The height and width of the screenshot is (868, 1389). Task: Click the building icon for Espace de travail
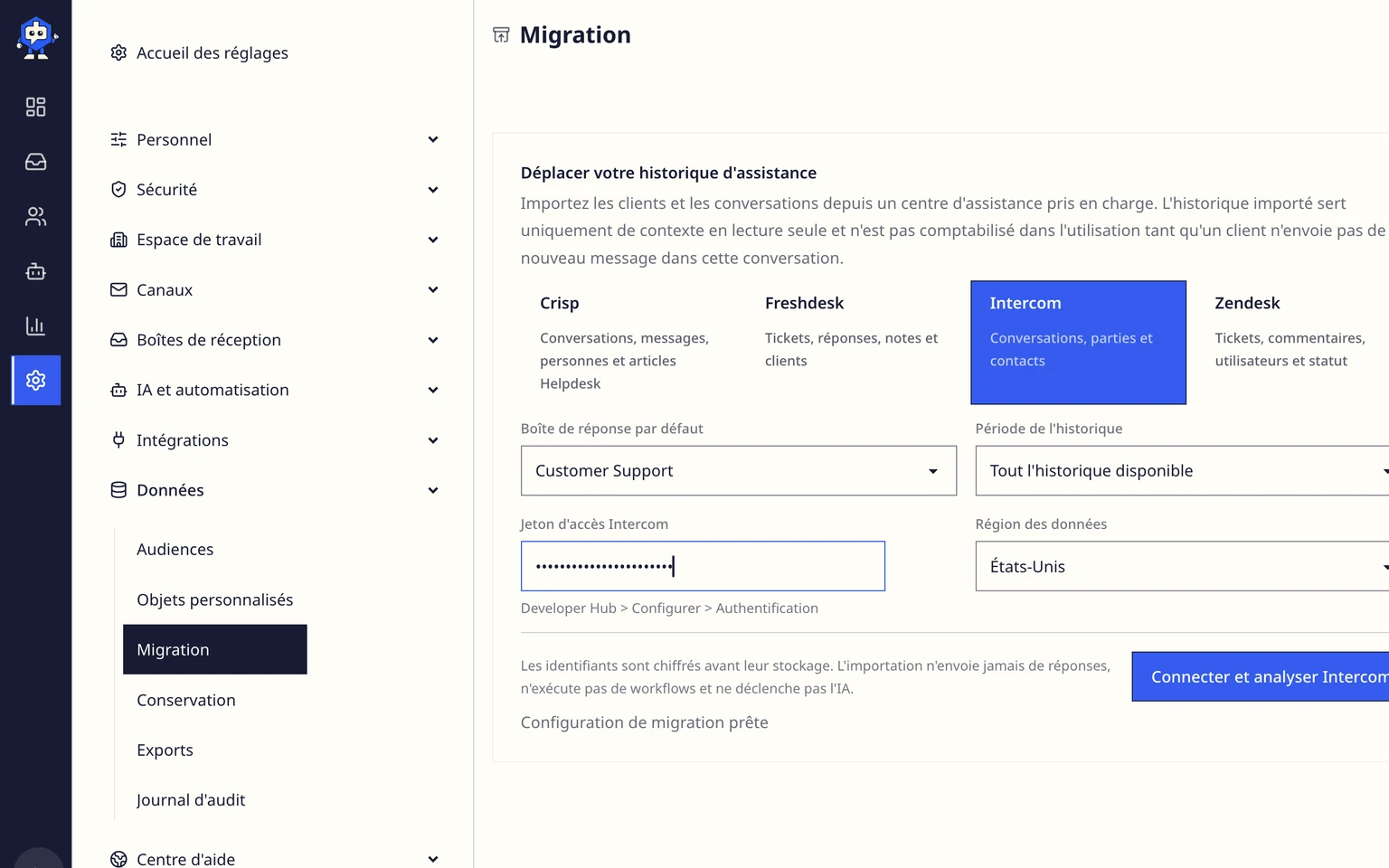(x=118, y=240)
